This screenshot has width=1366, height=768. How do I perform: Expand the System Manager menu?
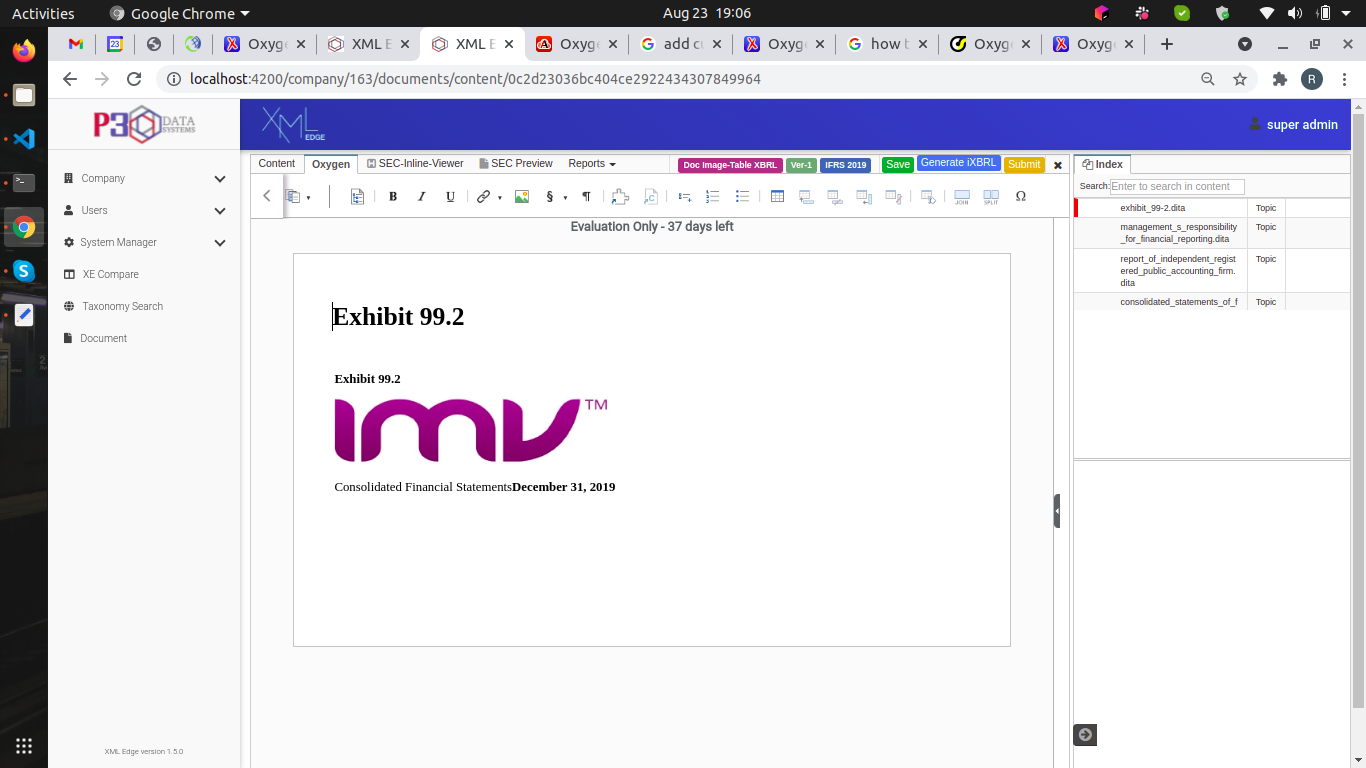(144, 242)
